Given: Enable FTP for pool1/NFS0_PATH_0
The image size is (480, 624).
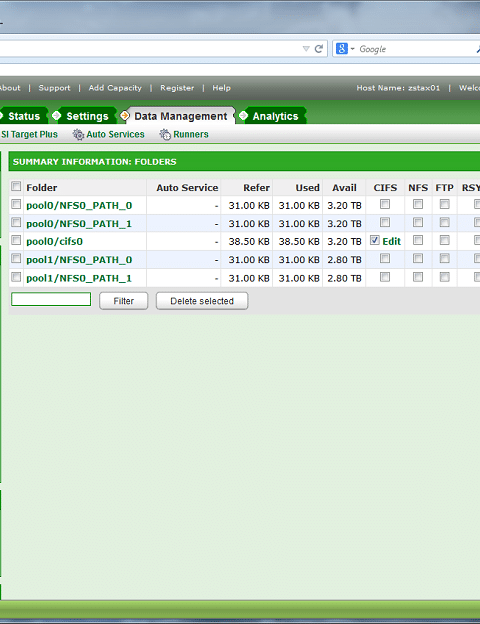Looking at the screenshot, I should 445,258.
